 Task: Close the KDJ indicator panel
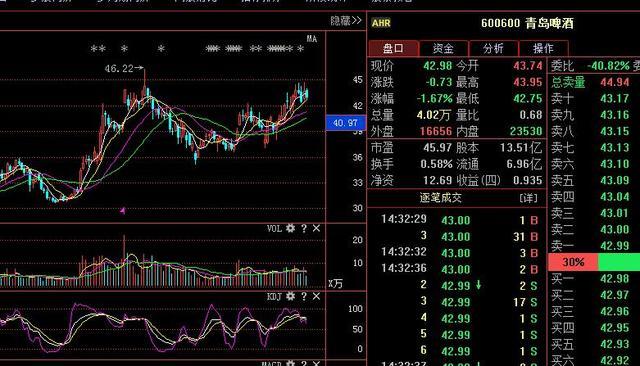[x=316, y=296]
